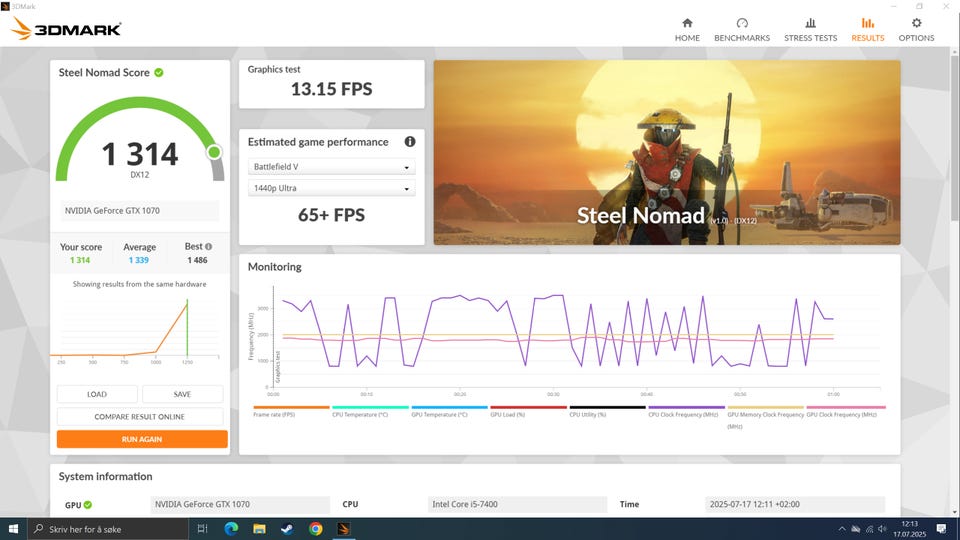Screen dimensions: 960x540
Task: Launch Microsoft Edge from the taskbar
Action: (x=231, y=529)
